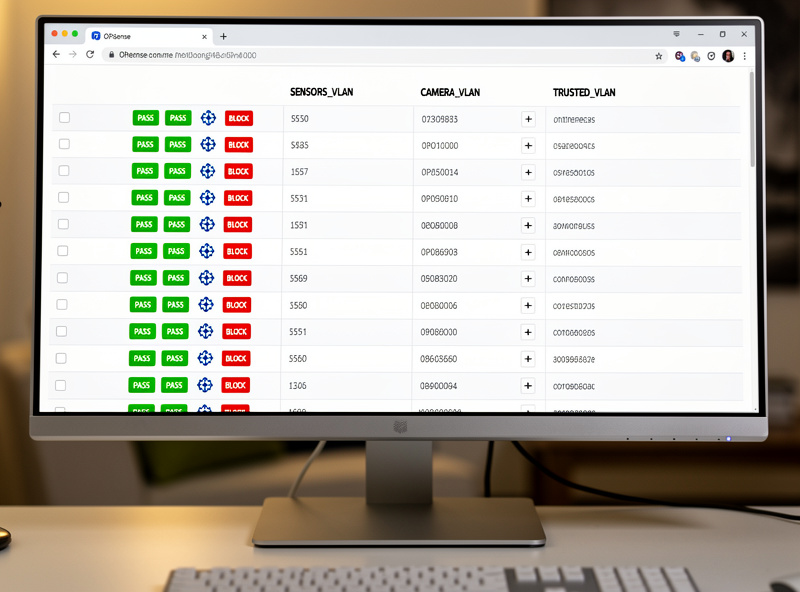Click the CAMERA_VLAN column header

click(x=450, y=92)
